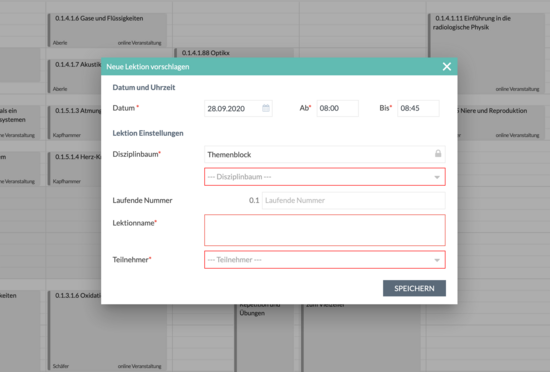Expand the Disziplinbaum dropdown arrow
The height and width of the screenshot is (372, 550).
(437, 177)
